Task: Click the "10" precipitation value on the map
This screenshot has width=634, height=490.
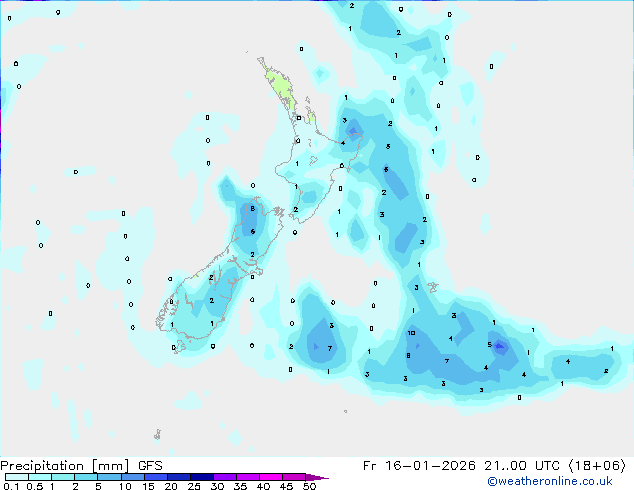Action: click(411, 333)
